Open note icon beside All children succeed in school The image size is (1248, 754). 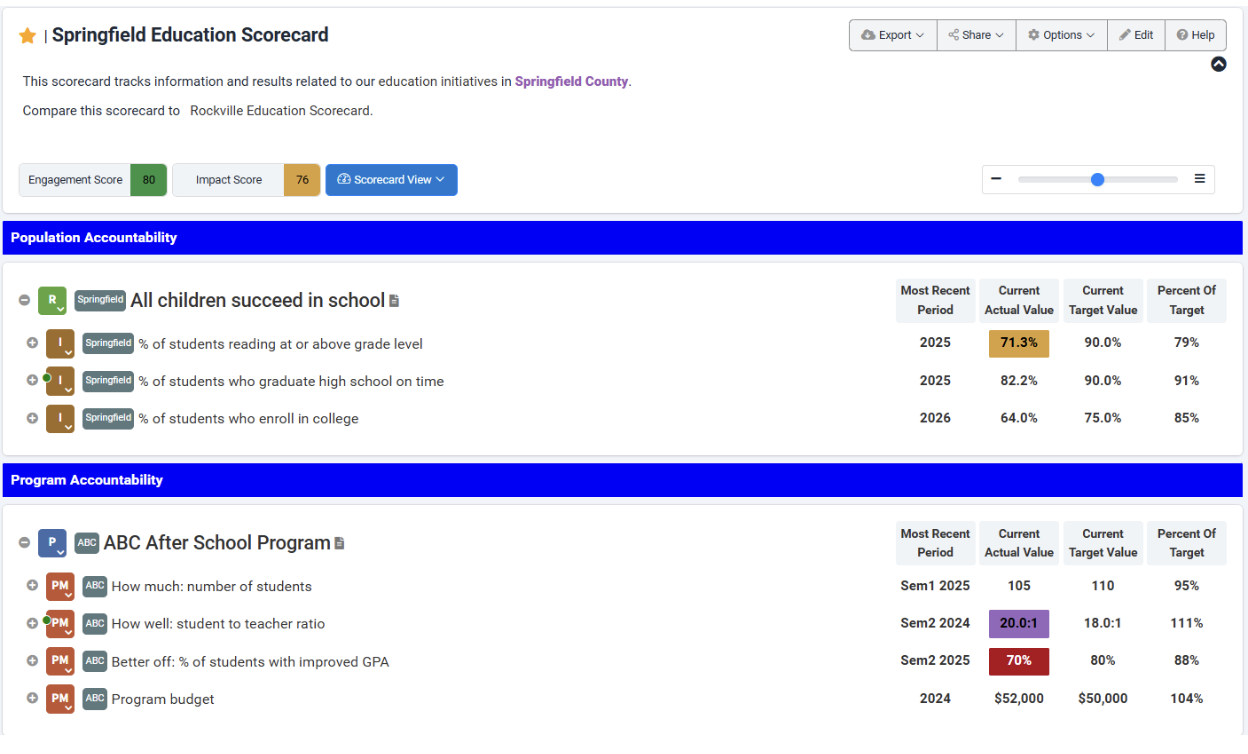click(x=394, y=301)
